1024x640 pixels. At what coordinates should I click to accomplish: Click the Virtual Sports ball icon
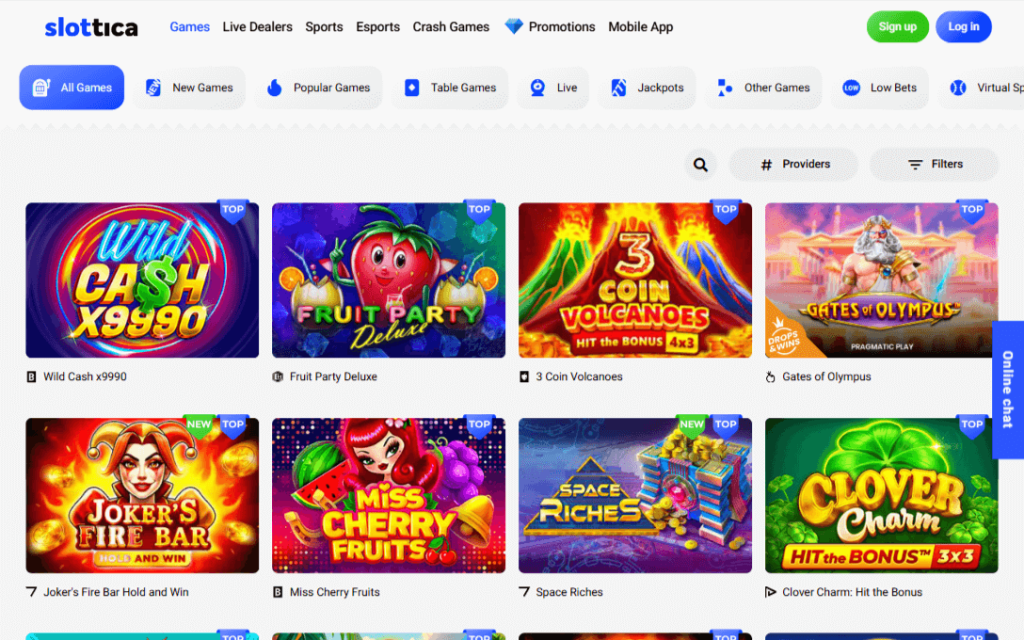(x=957, y=88)
